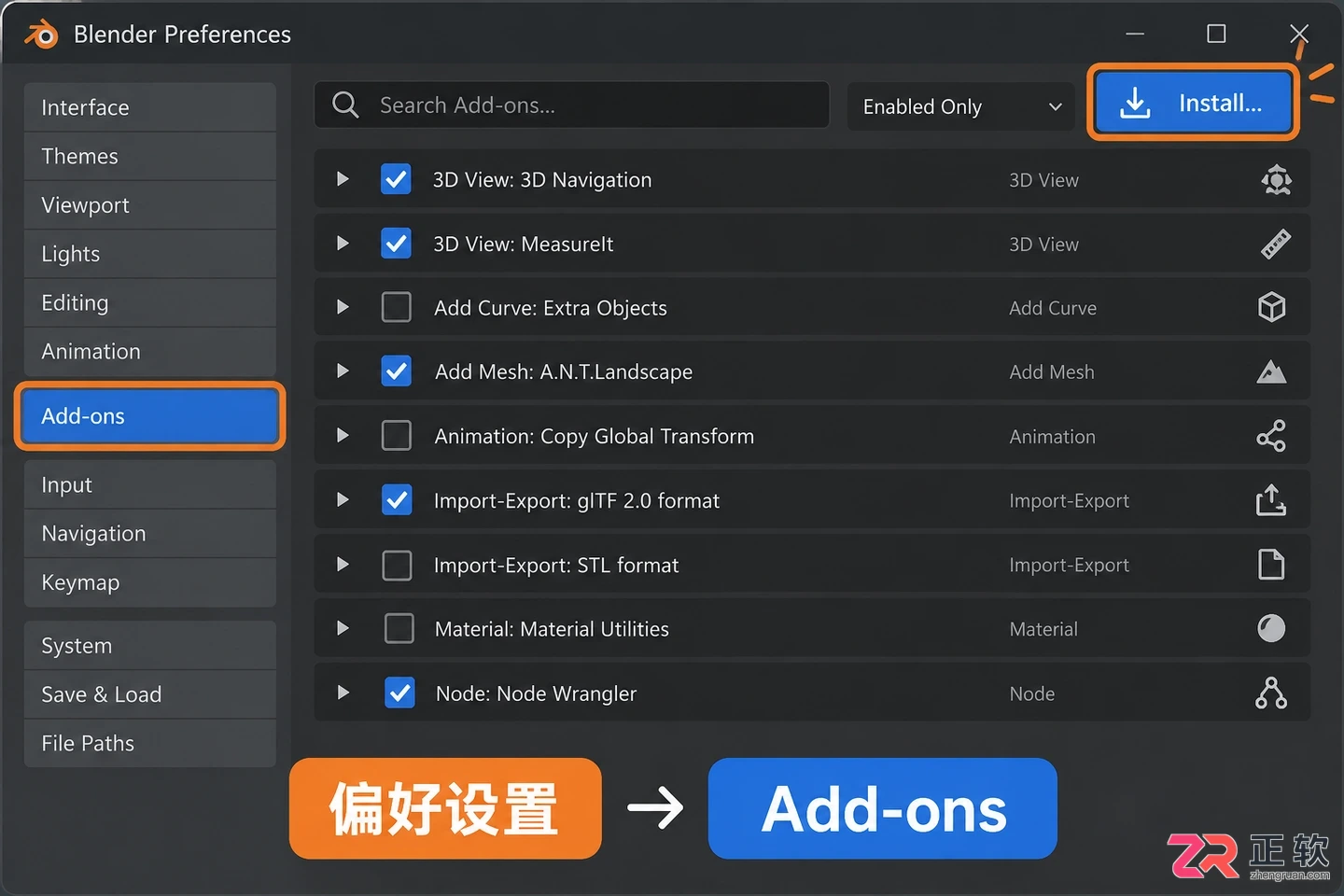This screenshot has height=896, width=1344.
Task: Open the Keymap section
Action: pos(150,582)
